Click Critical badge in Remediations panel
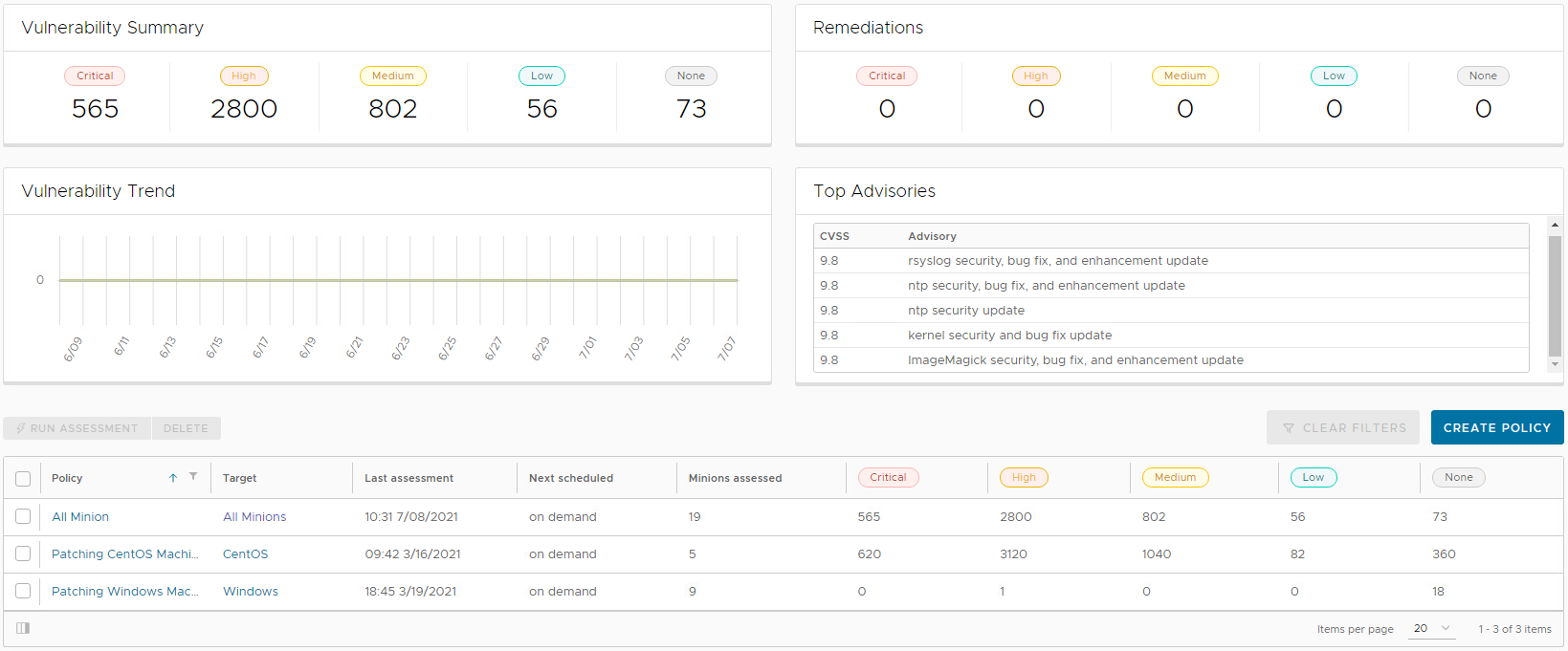This screenshot has width=1568, height=651. (x=887, y=76)
